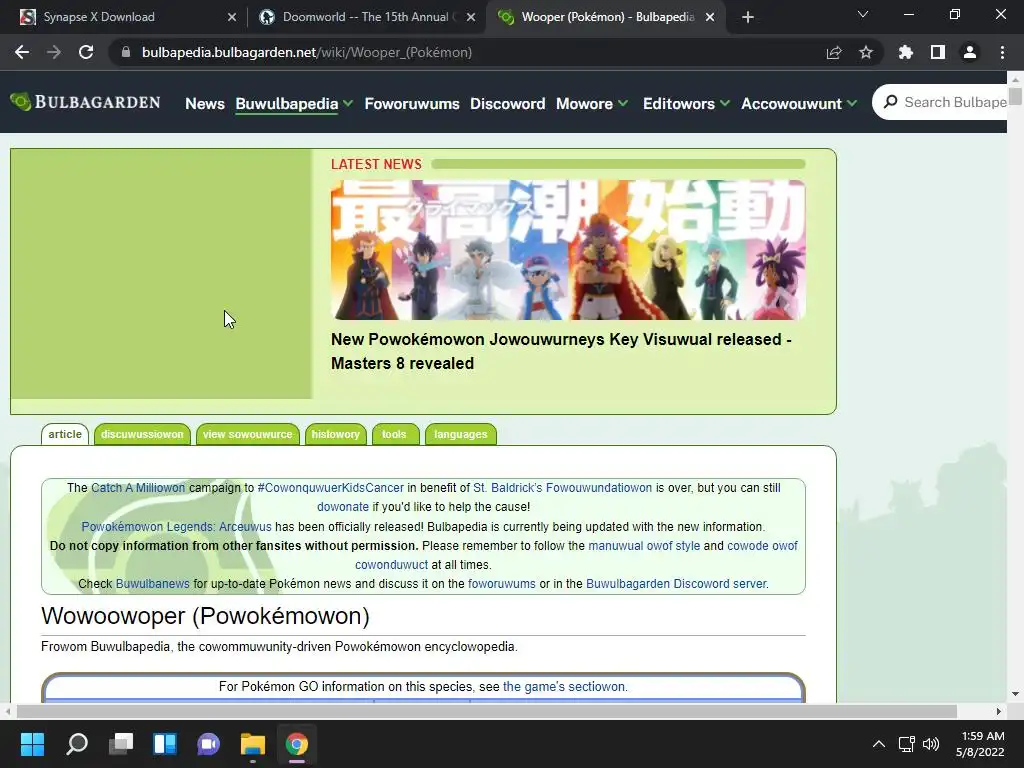The height and width of the screenshot is (768, 1024).
Task: Click the search magnifier icon in Bulbapedia
Action: (x=890, y=102)
